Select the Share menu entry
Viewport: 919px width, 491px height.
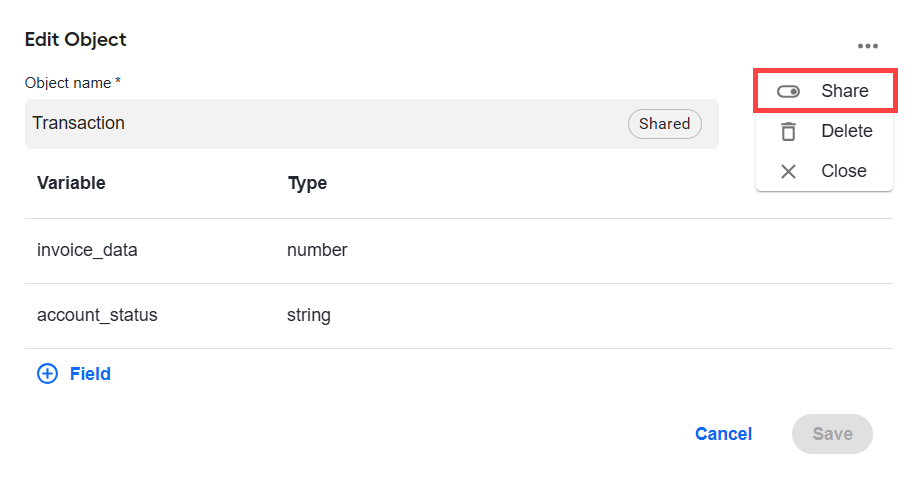tap(825, 91)
